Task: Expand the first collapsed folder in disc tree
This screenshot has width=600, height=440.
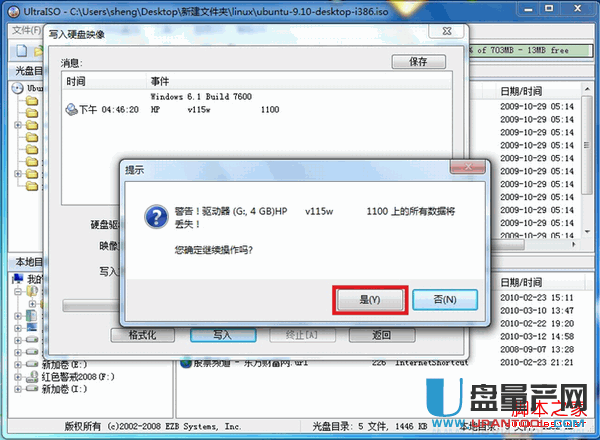Action: coord(18,125)
